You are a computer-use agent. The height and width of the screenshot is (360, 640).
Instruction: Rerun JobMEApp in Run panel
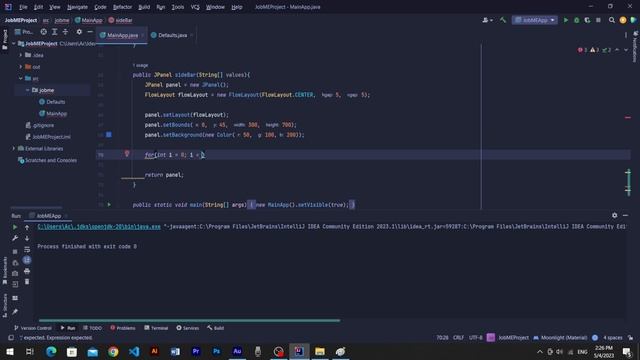15,227
